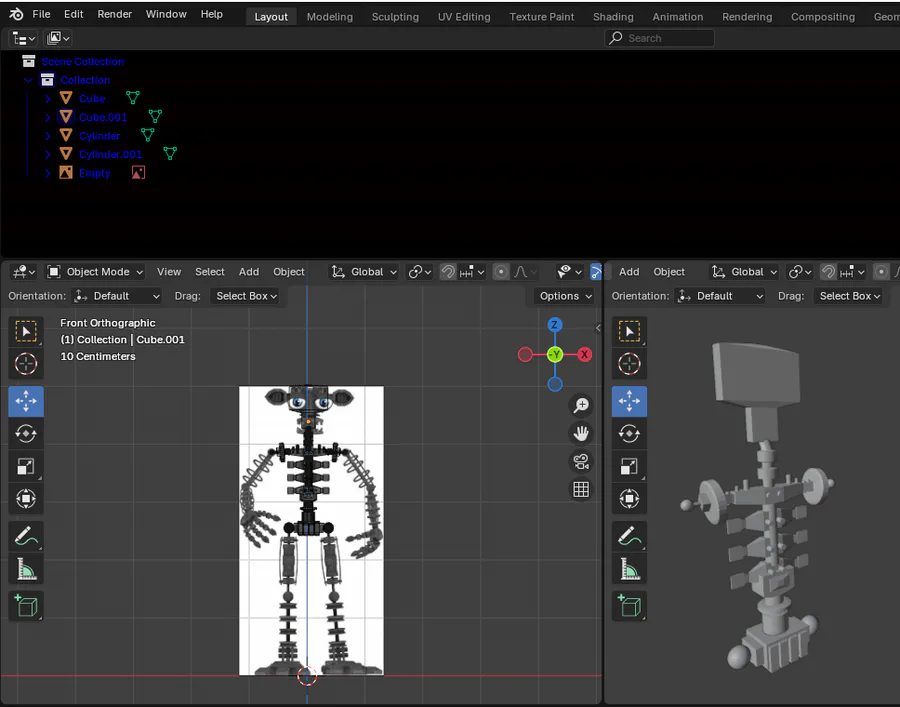Switch to the UV Editing workspace tab
The image size is (900, 707).
point(464,17)
